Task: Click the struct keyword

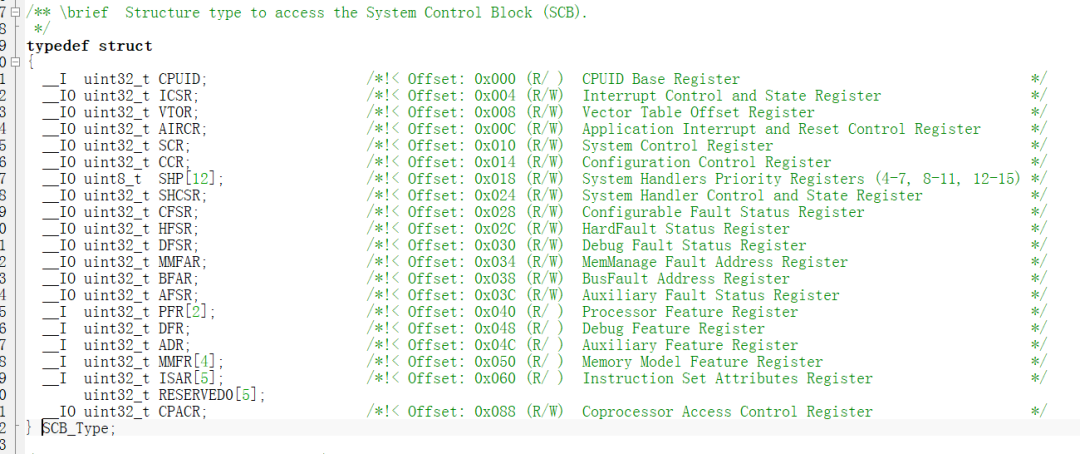Action: pos(125,46)
